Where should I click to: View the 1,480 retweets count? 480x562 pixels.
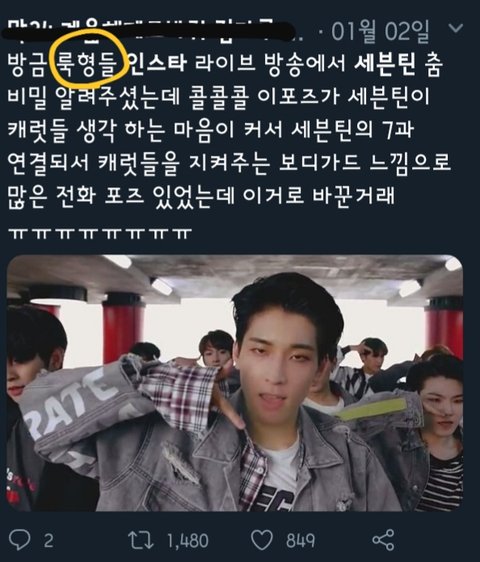coord(187,540)
